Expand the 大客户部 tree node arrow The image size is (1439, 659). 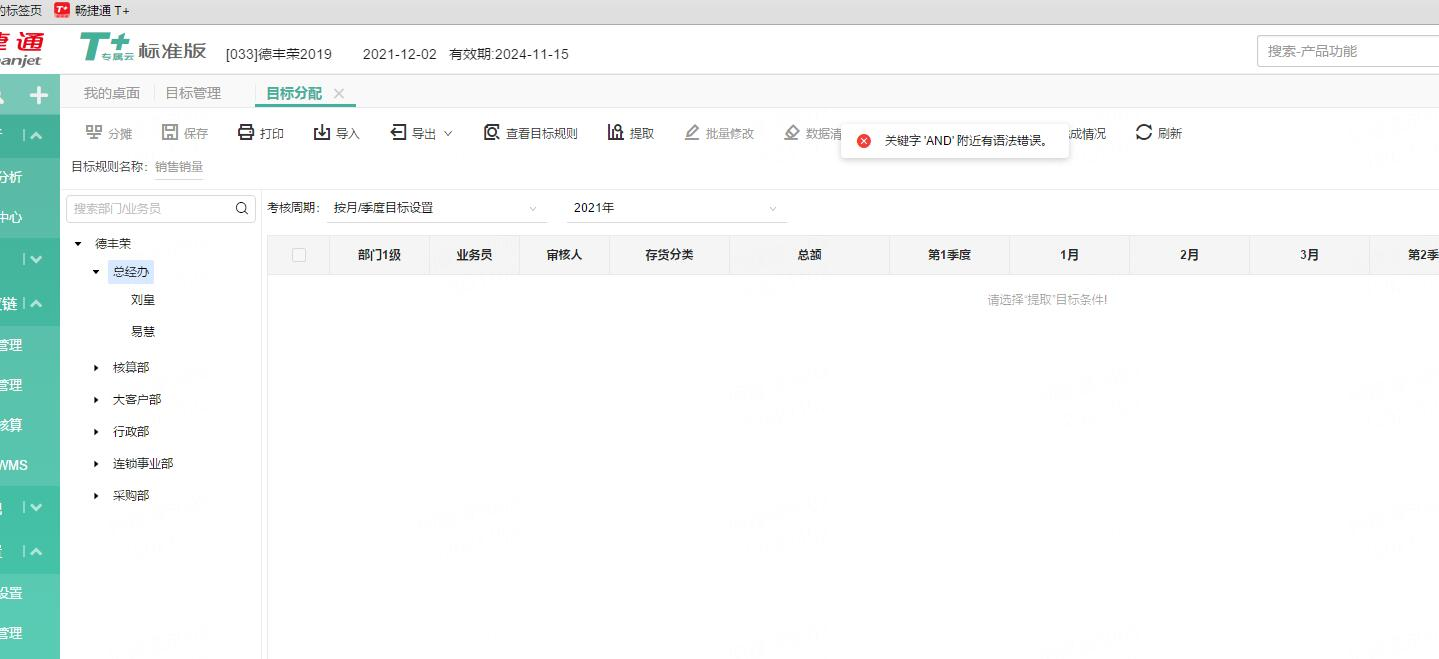(96, 400)
